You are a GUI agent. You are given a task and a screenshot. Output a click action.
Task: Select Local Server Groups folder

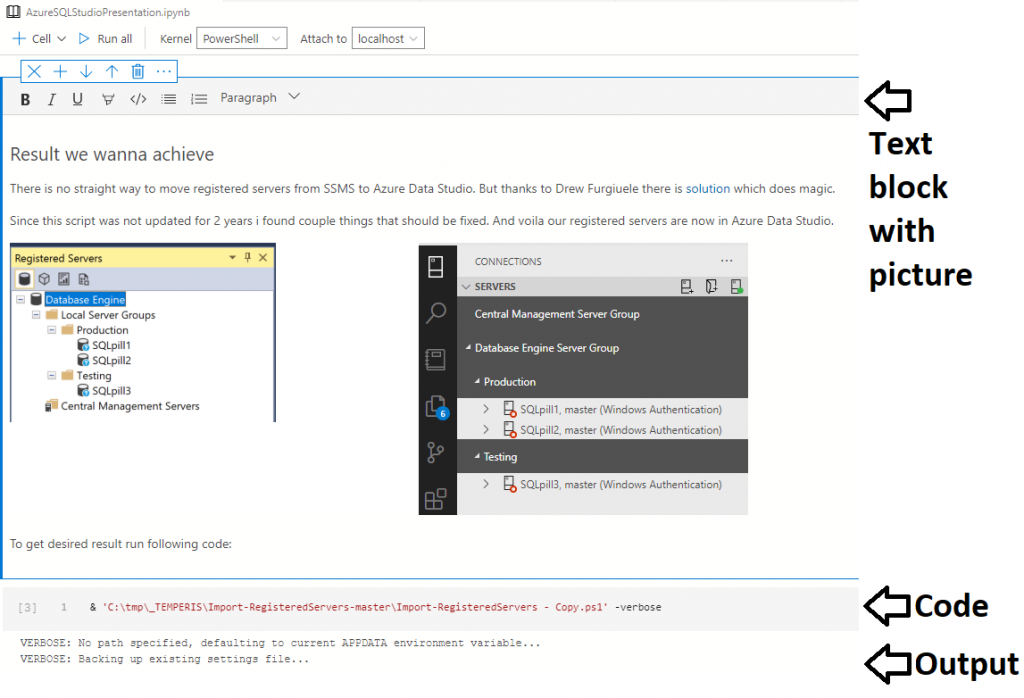108,315
